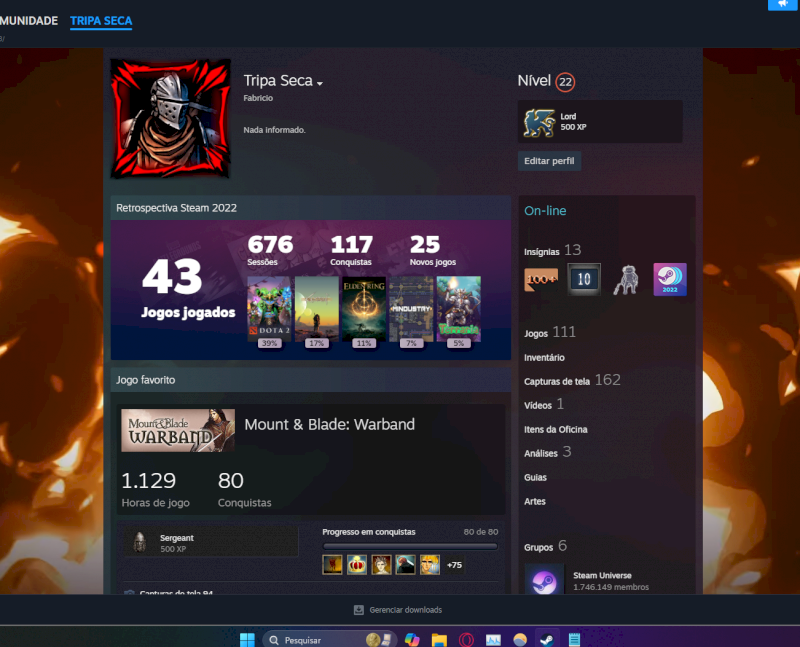Open Capturas de tela 162 link
800x647 pixels.
click(572, 381)
